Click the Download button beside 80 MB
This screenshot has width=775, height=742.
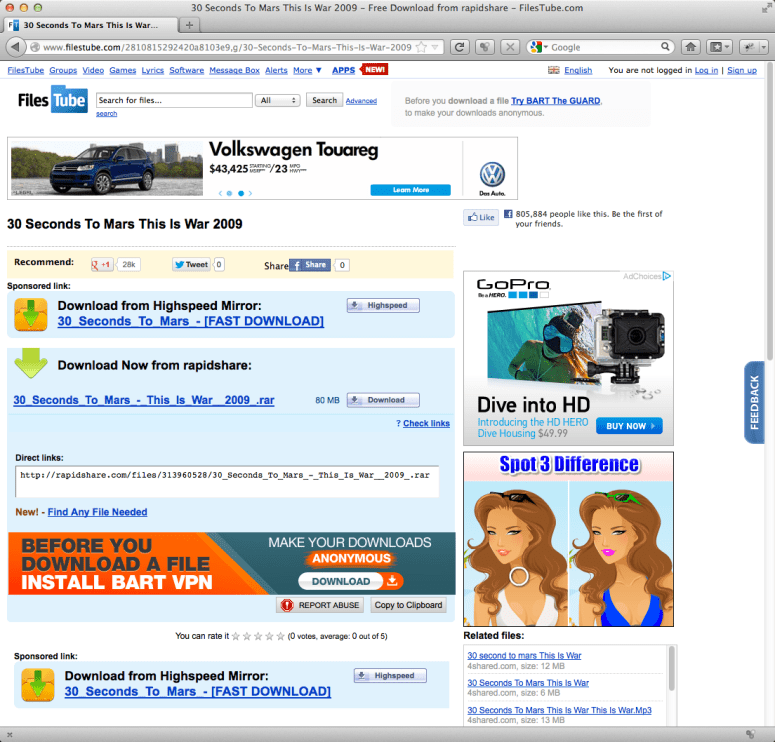pyautogui.click(x=382, y=400)
